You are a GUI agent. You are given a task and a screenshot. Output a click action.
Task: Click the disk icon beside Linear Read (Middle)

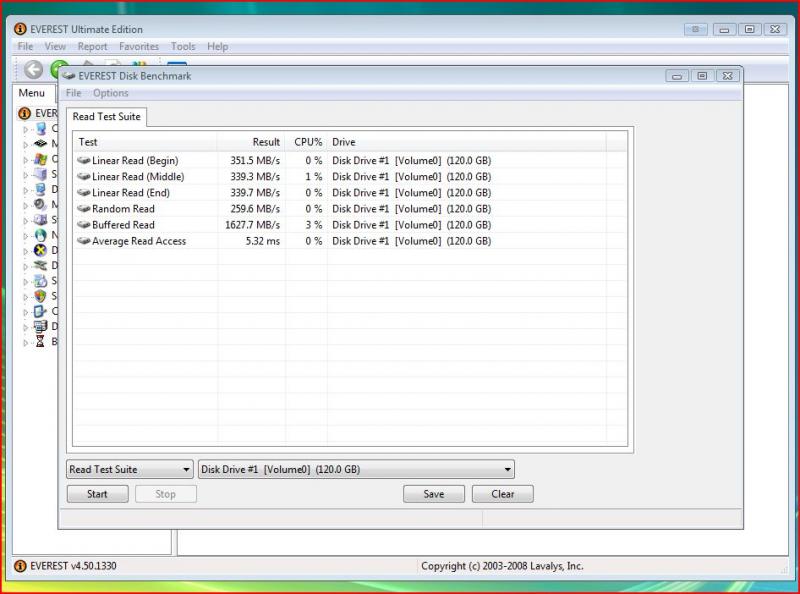click(84, 177)
